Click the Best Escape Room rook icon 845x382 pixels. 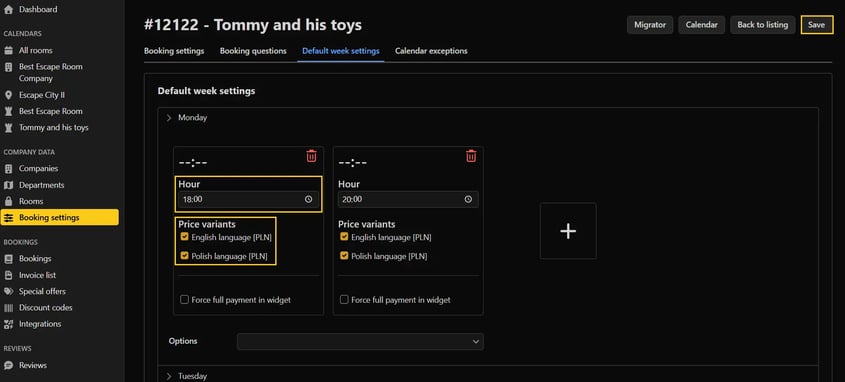[x=9, y=112]
